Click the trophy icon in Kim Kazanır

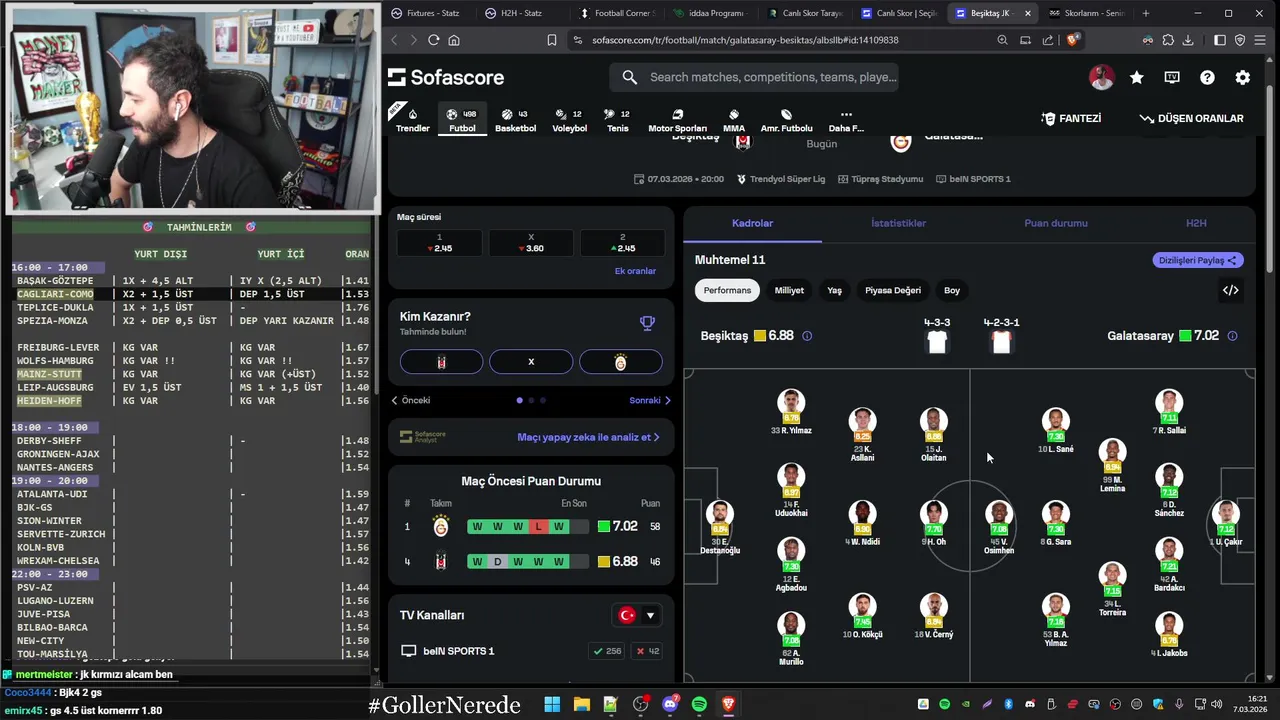click(647, 323)
